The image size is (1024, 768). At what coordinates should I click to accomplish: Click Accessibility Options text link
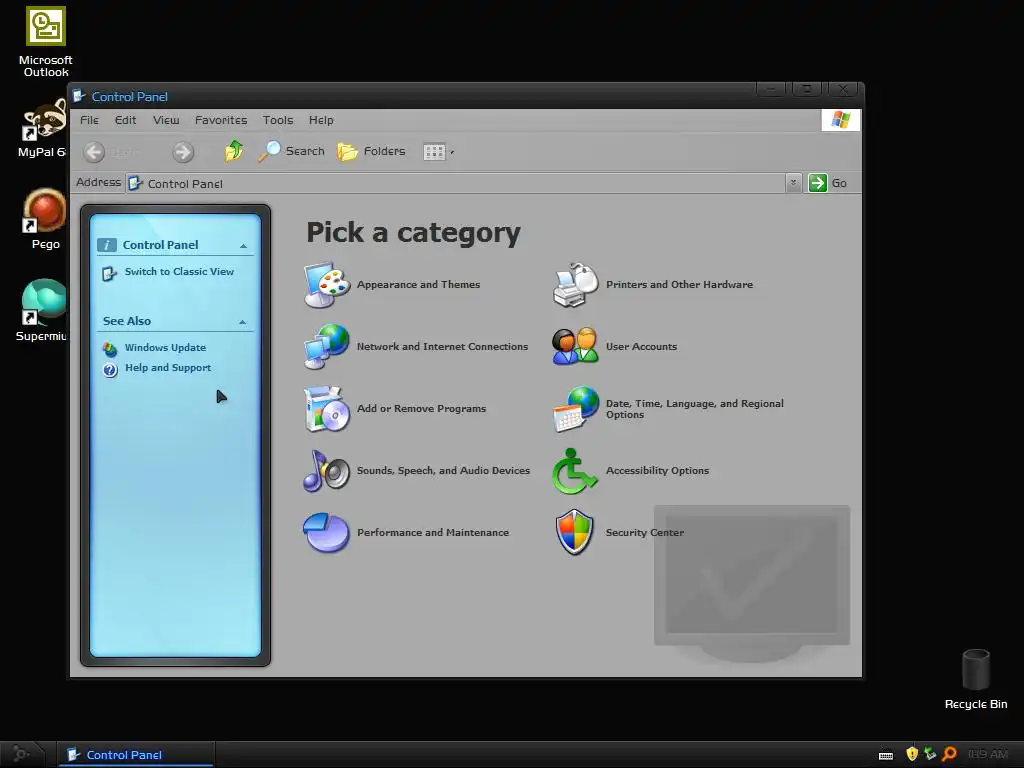pyautogui.click(x=657, y=471)
